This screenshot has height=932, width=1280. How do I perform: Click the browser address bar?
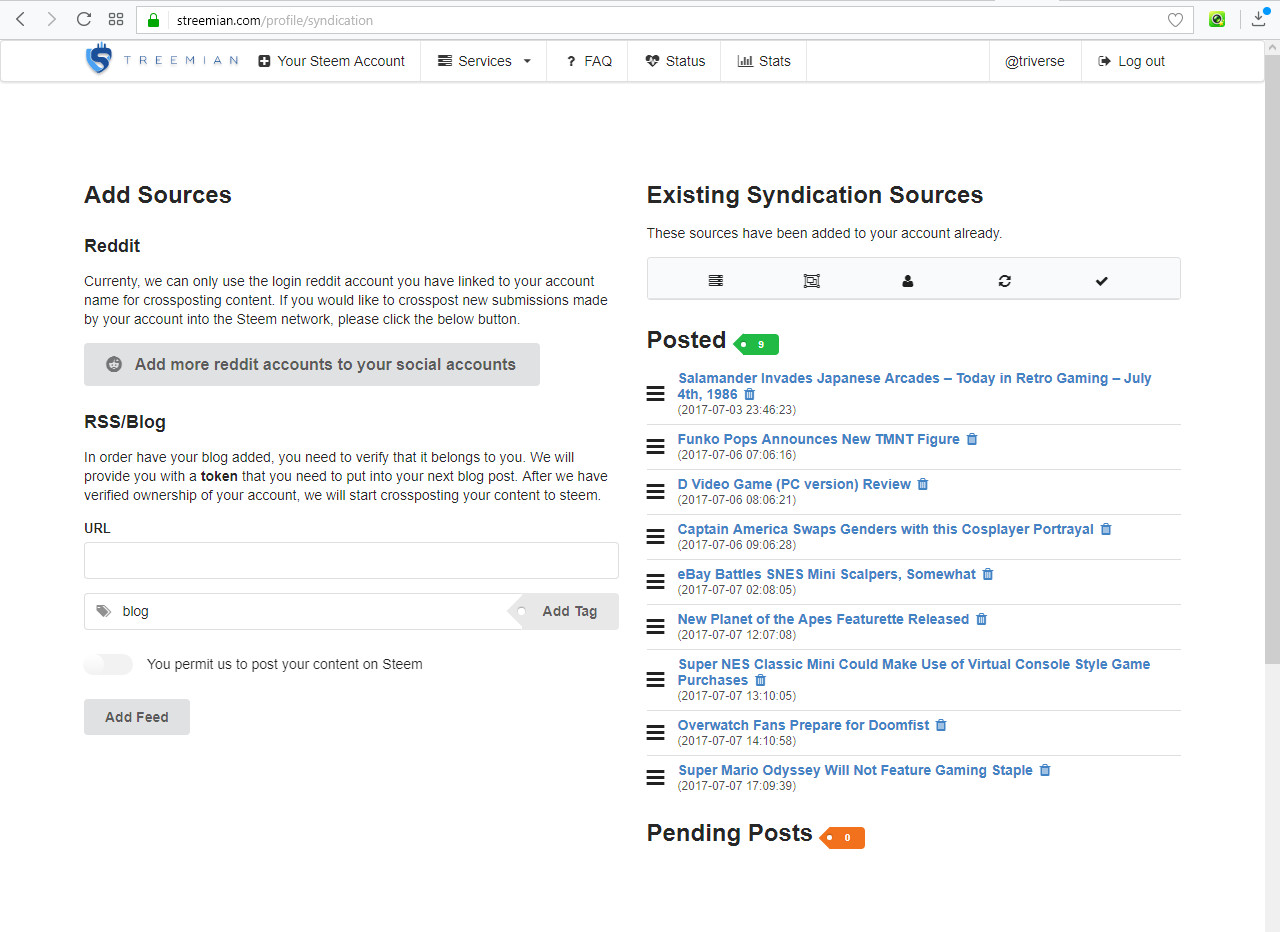[664, 20]
